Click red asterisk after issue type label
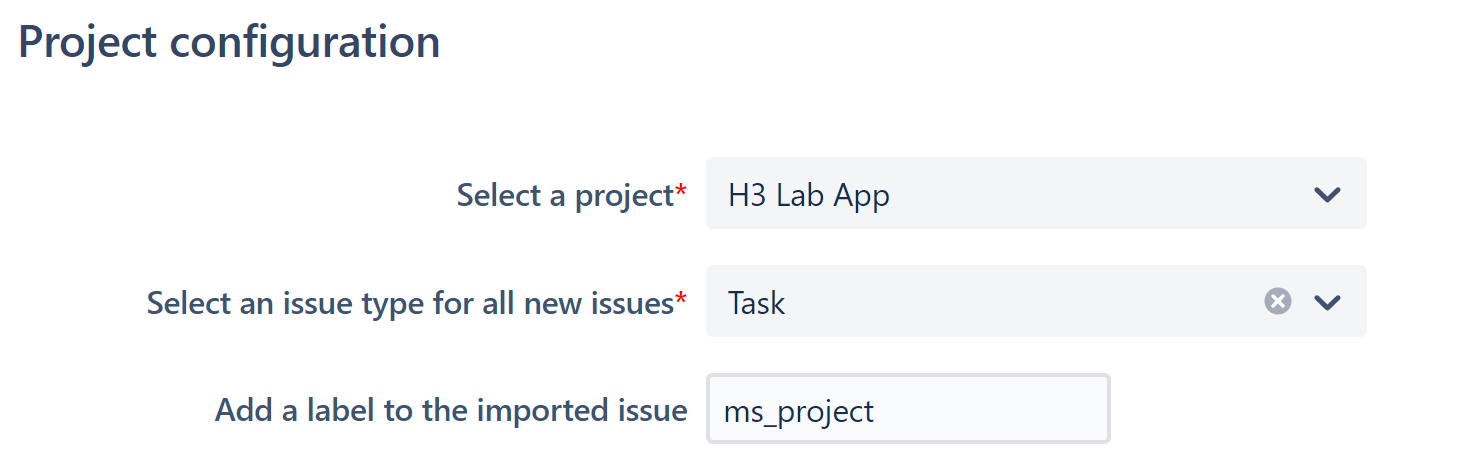Image resolution: width=1460 pixels, height=474 pixels. [x=682, y=297]
